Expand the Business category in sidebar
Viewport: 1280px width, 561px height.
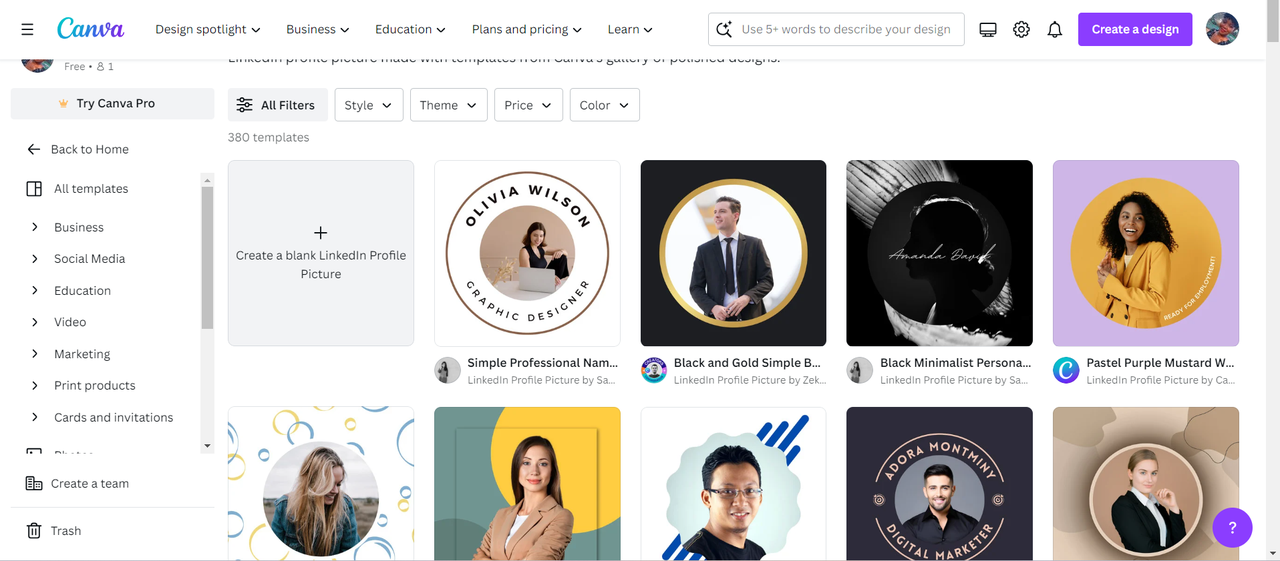pyautogui.click(x=35, y=227)
